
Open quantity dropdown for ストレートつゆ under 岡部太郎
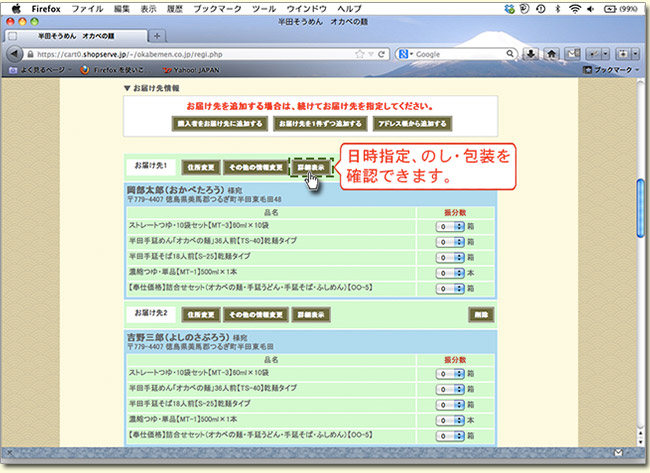[451, 227]
